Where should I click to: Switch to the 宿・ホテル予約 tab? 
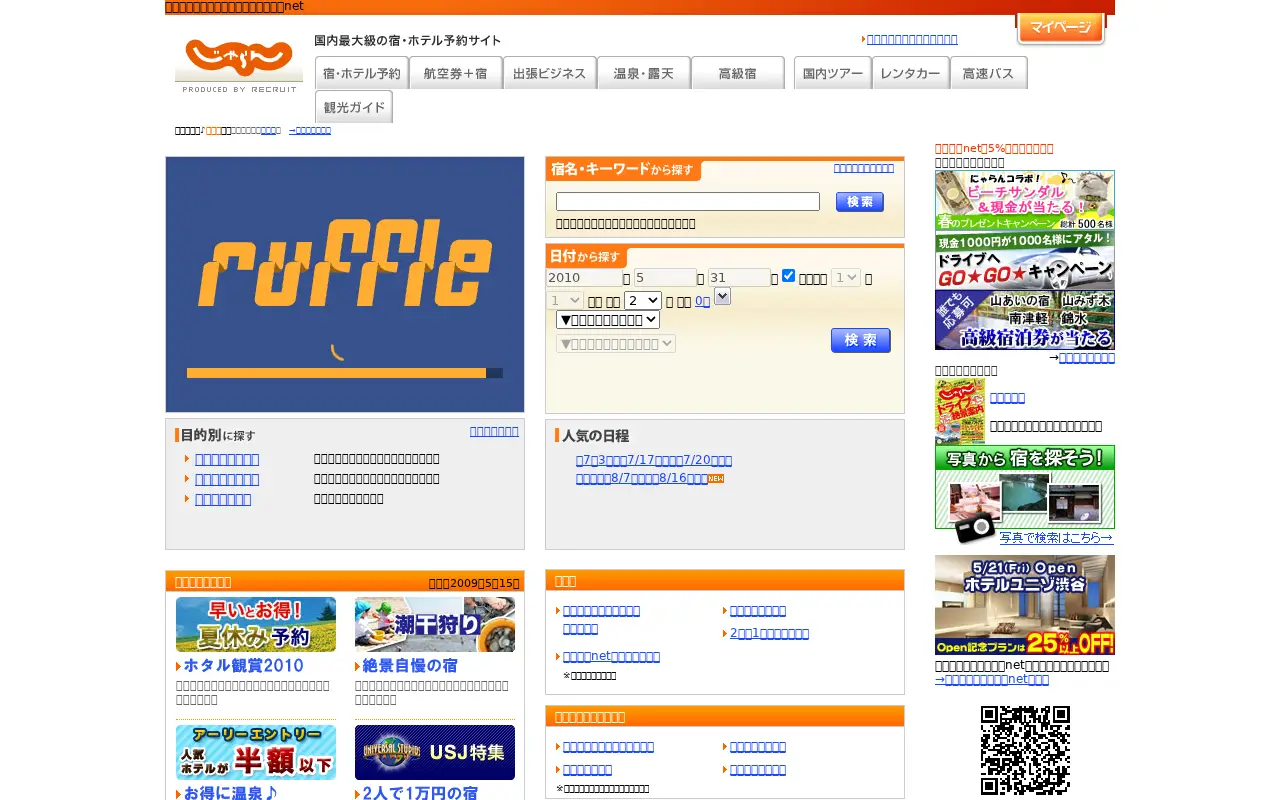point(361,73)
